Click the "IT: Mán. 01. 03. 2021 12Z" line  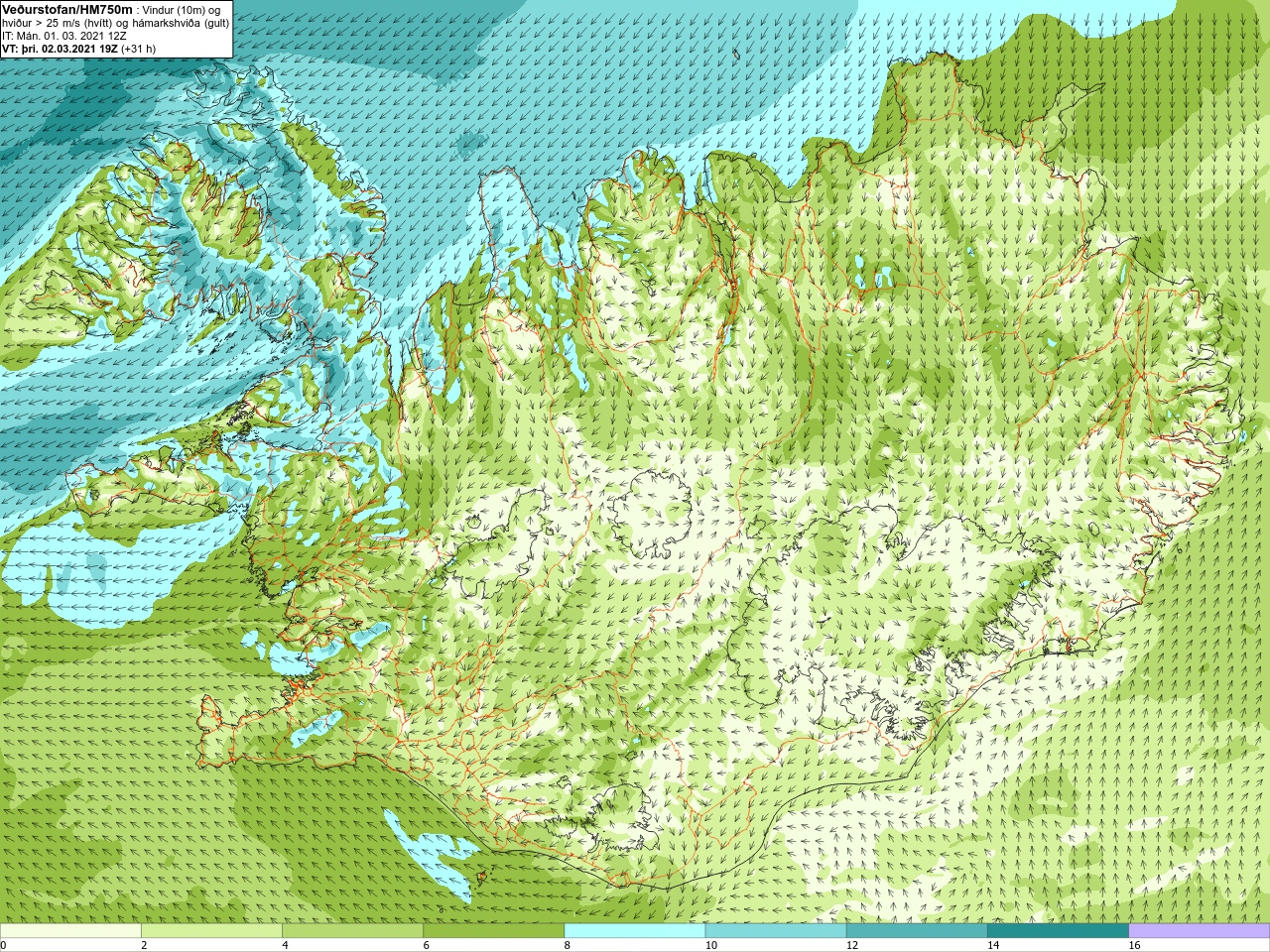[64, 36]
